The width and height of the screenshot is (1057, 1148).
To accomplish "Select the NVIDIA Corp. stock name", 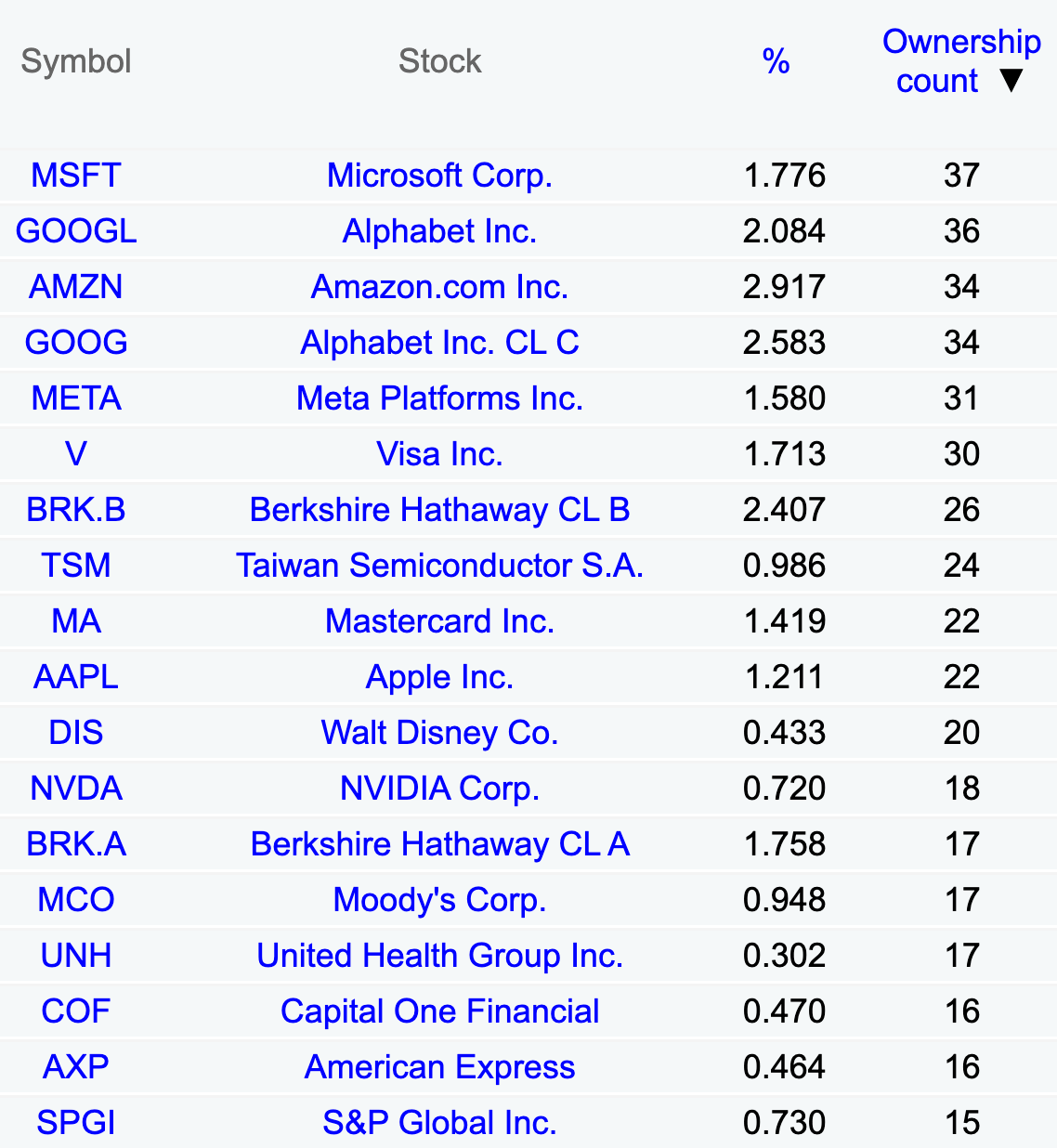I will coord(440,788).
